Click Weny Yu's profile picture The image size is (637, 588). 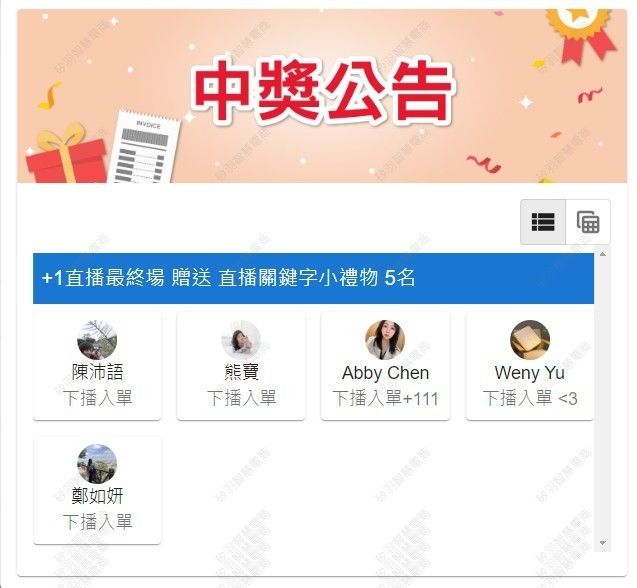[530, 340]
